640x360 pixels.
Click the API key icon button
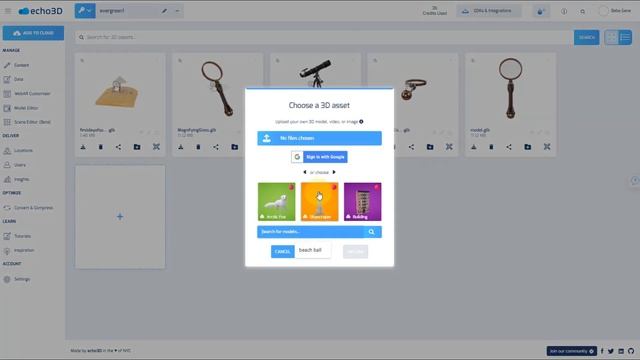coord(85,11)
